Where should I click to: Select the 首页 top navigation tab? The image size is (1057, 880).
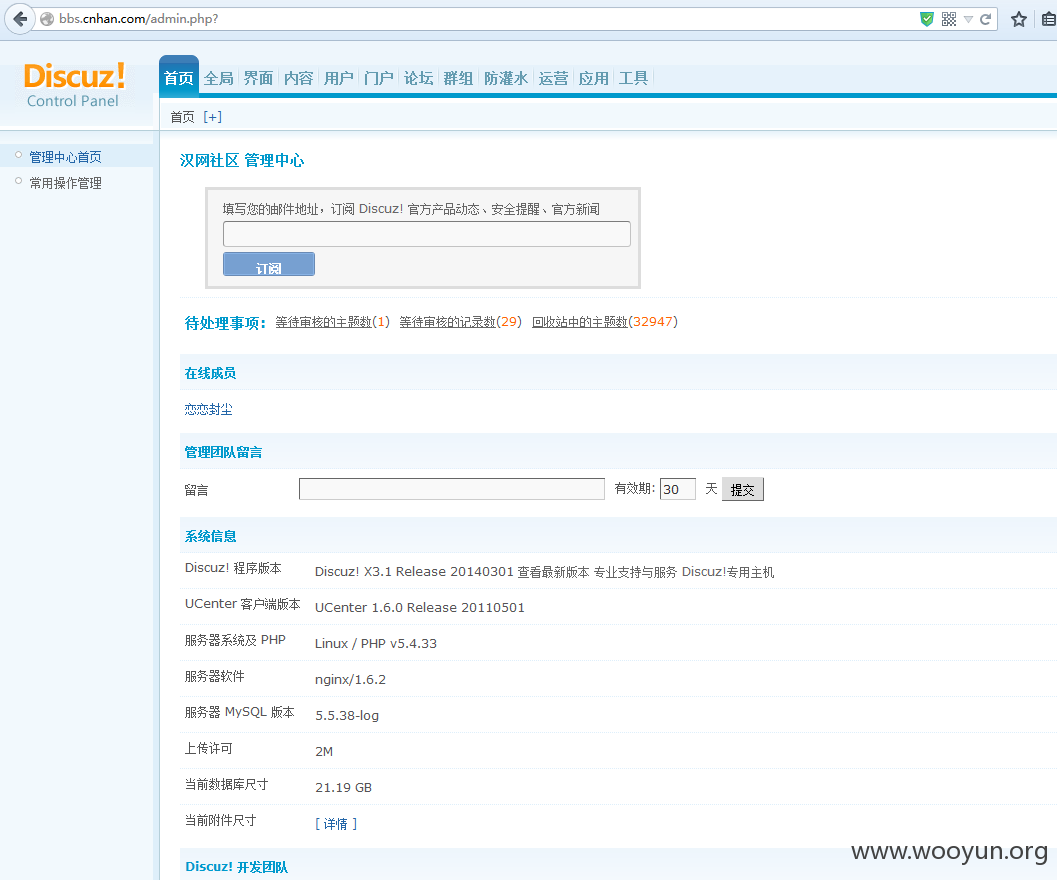pos(179,78)
